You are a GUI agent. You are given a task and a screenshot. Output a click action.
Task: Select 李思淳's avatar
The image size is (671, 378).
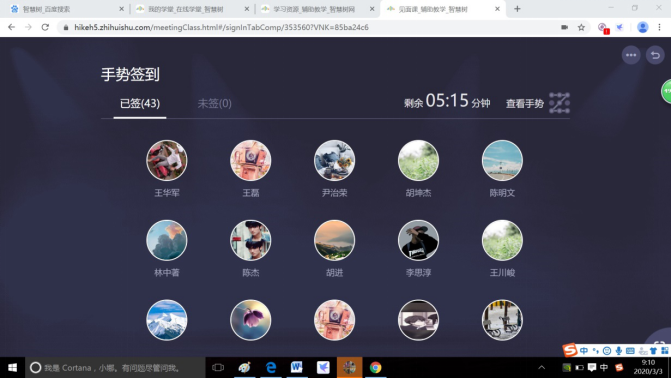coord(419,240)
